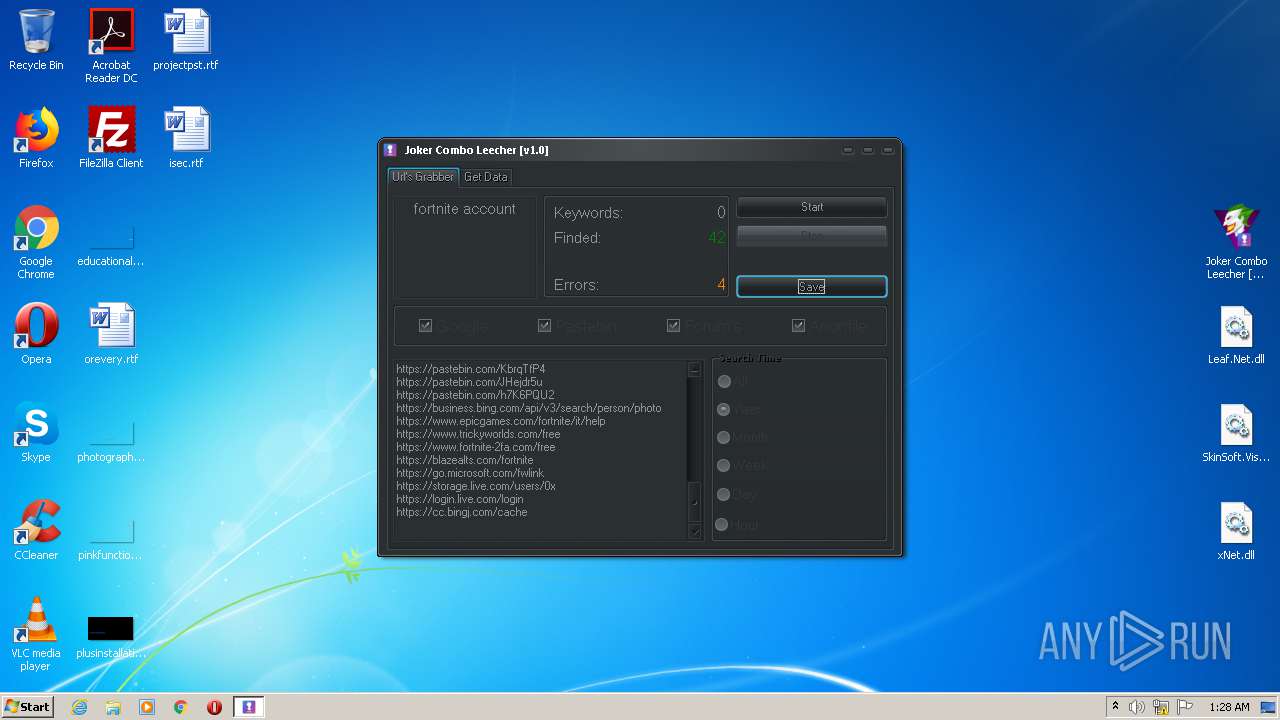Select blazealts.com/fortnite URL row
The width and height of the screenshot is (1280, 720).
pos(464,460)
